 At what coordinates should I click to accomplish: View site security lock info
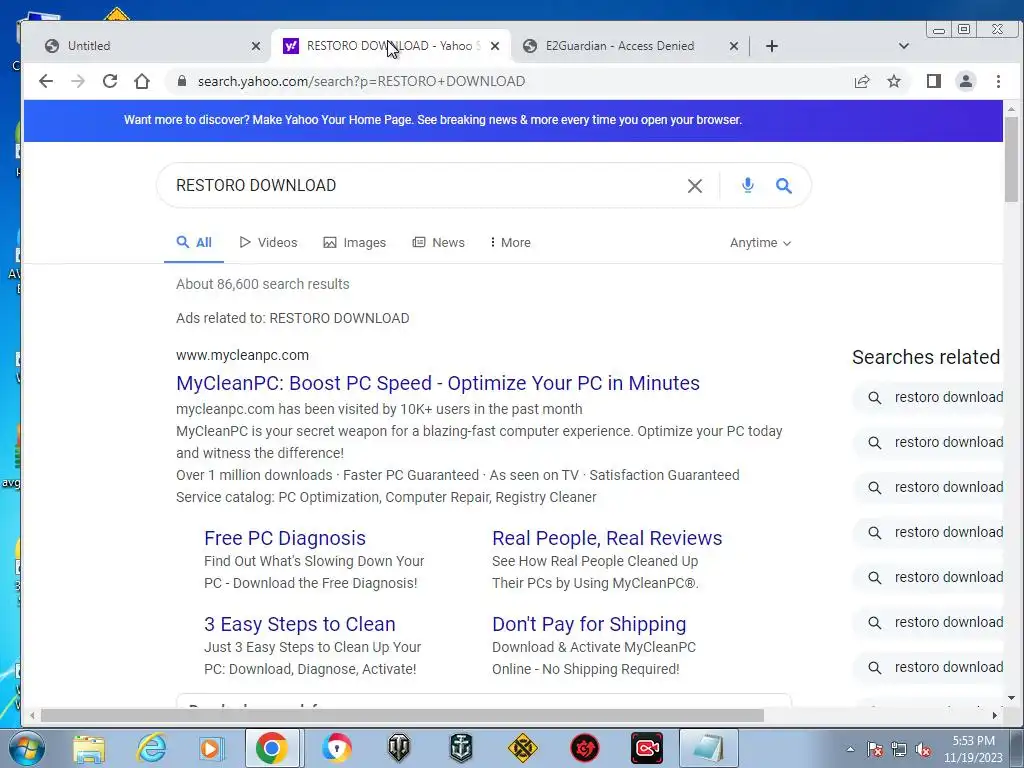coord(182,81)
